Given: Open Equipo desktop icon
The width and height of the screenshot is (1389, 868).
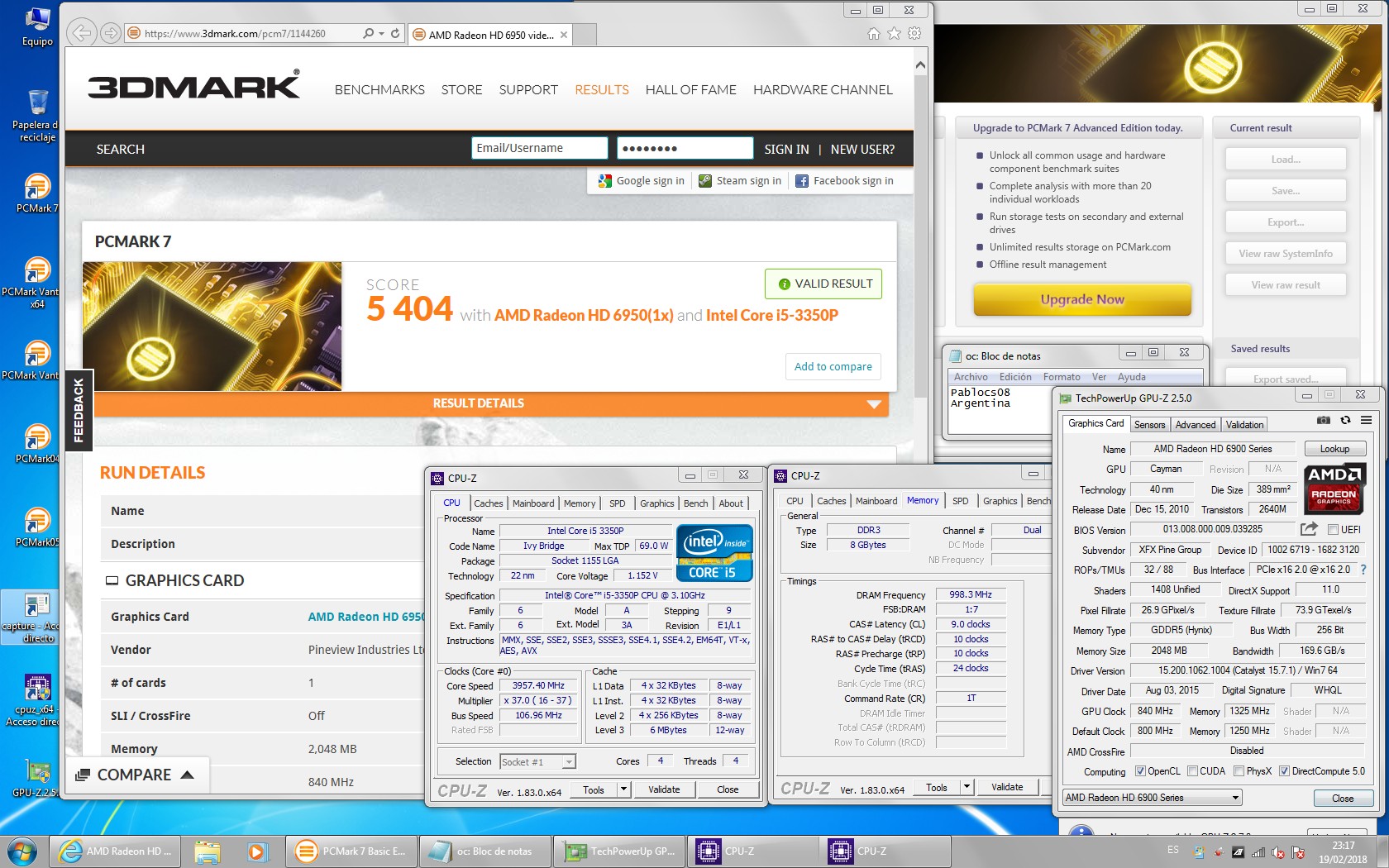Looking at the screenshot, I should [37, 26].
